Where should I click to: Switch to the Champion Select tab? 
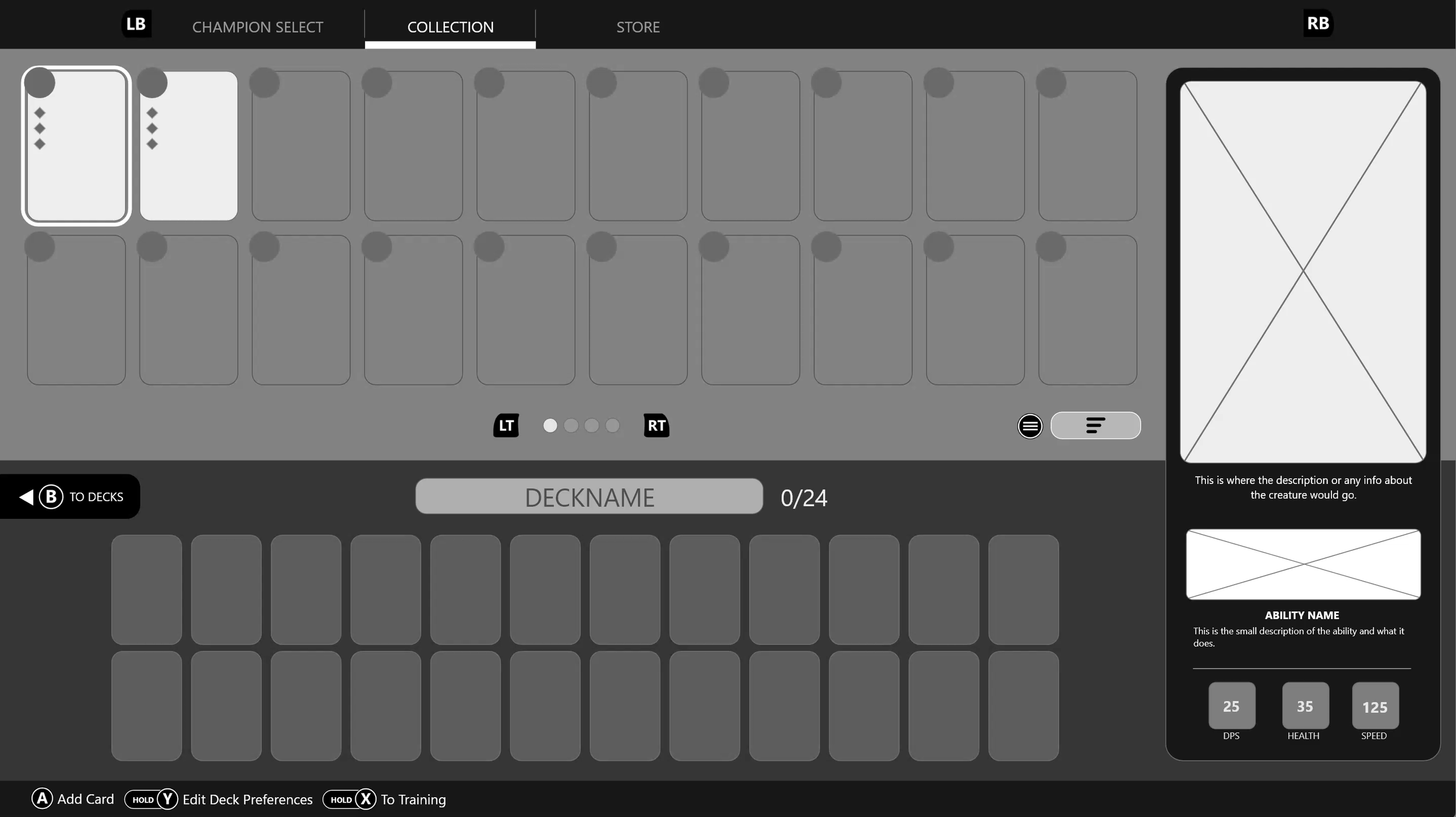[x=258, y=26]
